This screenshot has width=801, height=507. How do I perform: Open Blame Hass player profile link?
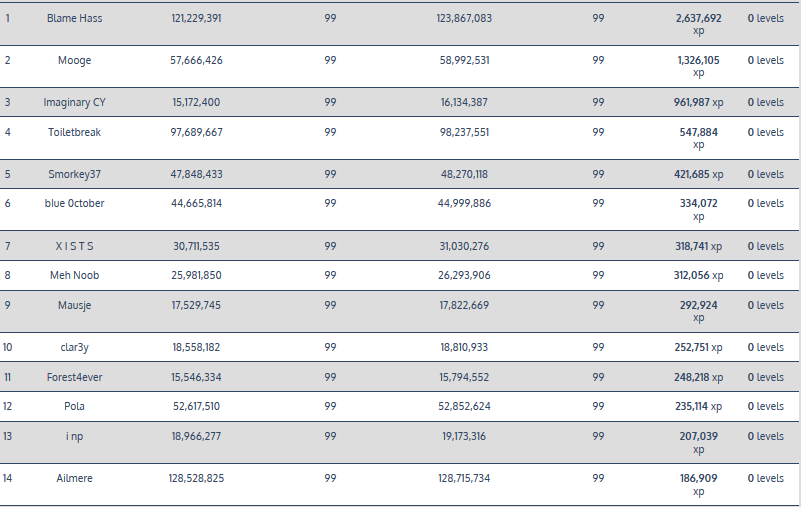(x=74, y=19)
